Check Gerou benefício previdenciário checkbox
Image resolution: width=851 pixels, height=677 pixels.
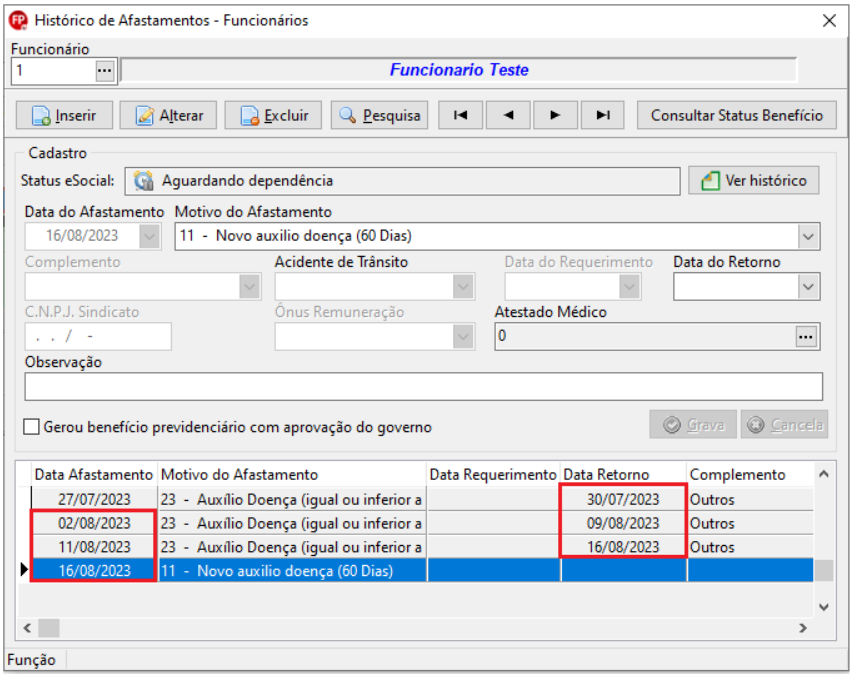click(31, 427)
